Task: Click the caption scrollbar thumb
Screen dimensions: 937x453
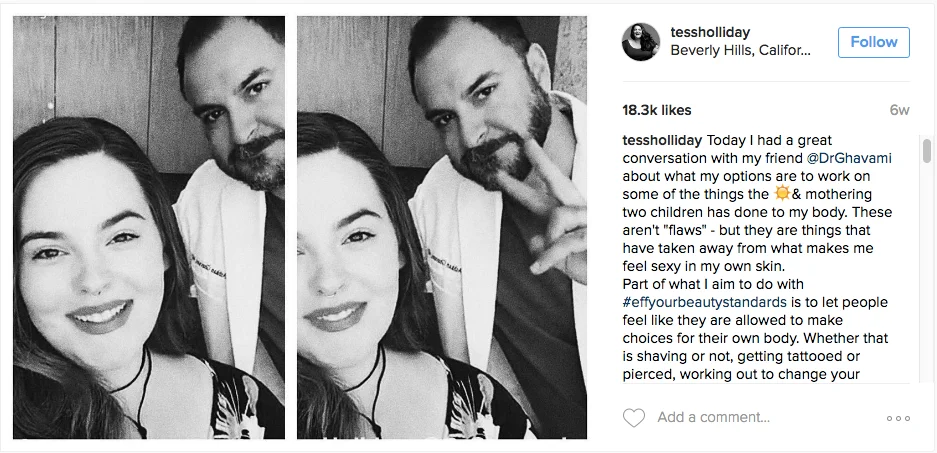Action: tap(926, 150)
